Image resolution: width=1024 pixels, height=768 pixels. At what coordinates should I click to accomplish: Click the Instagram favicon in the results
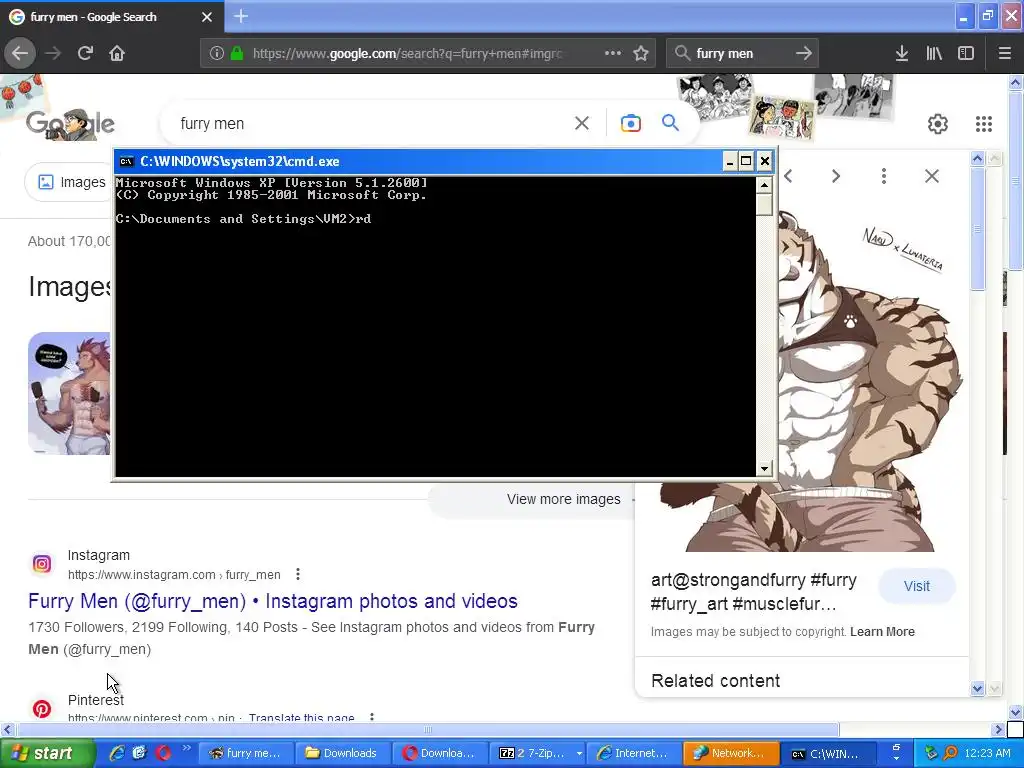42,564
